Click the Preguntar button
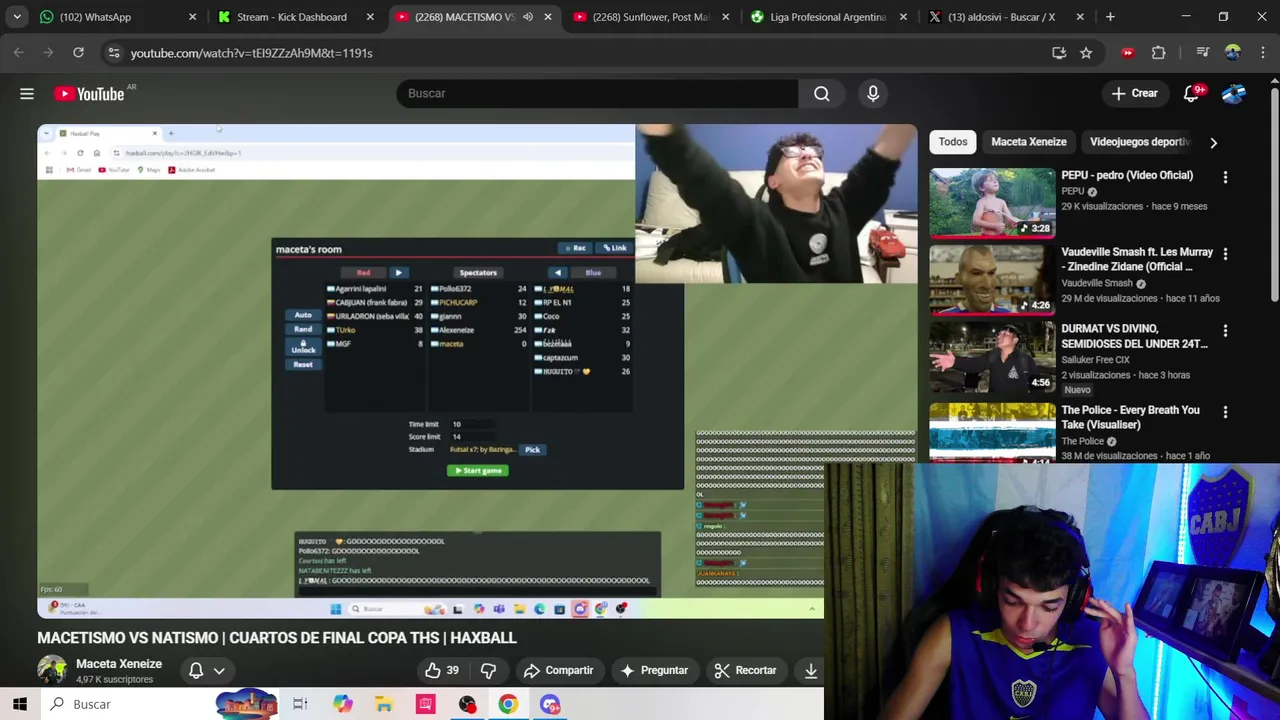The image size is (1280, 720). click(x=654, y=671)
